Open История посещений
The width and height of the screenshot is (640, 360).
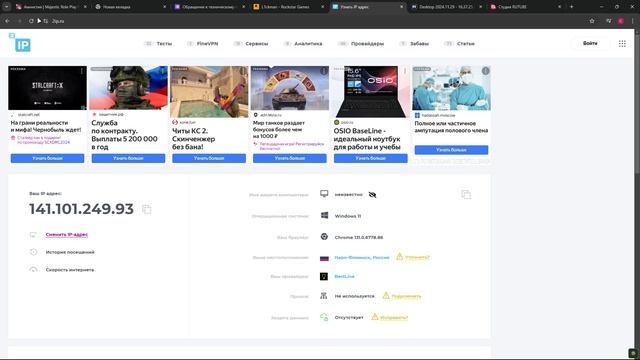tap(70, 252)
